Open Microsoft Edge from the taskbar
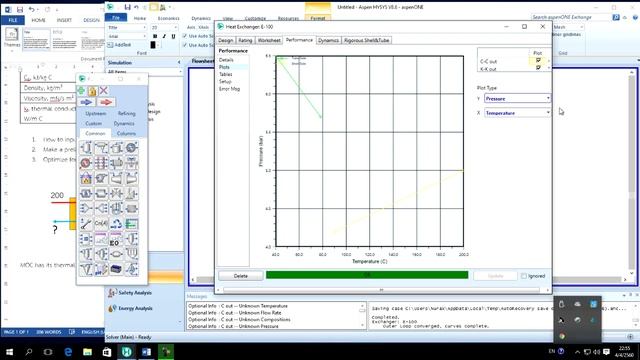This screenshot has width=640, height=360. [68, 351]
